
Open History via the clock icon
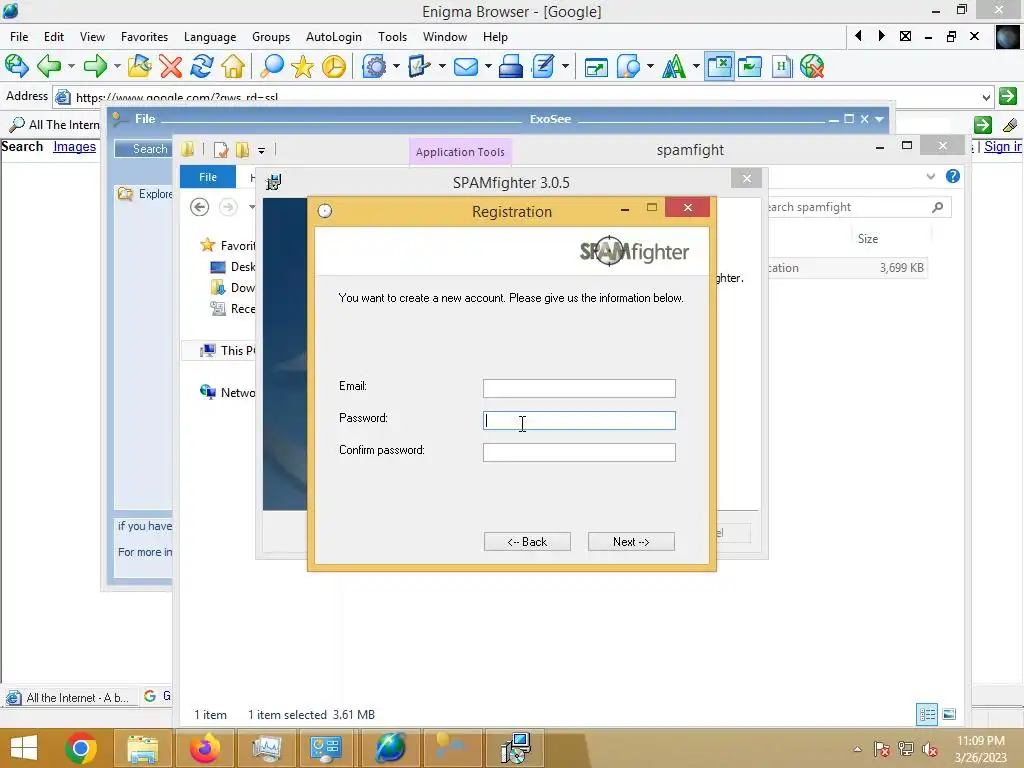pyautogui.click(x=334, y=66)
